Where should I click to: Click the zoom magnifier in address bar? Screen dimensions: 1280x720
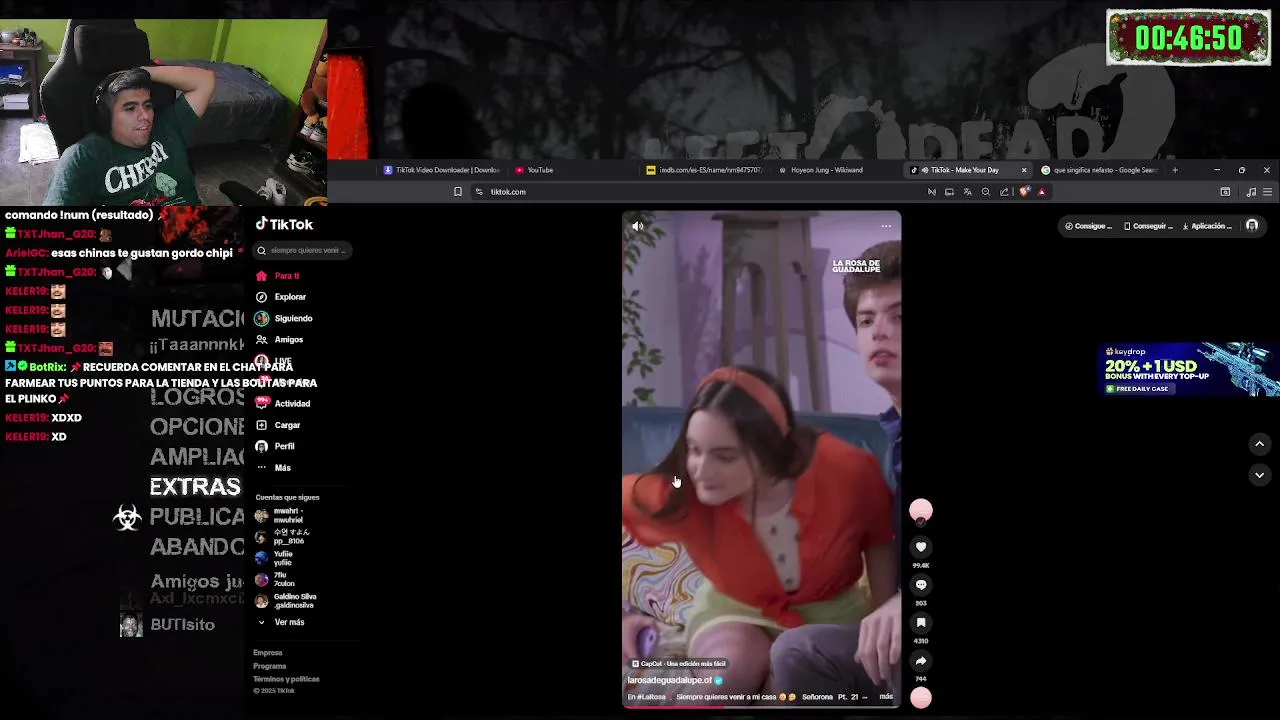pyautogui.click(x=986, y=192)
